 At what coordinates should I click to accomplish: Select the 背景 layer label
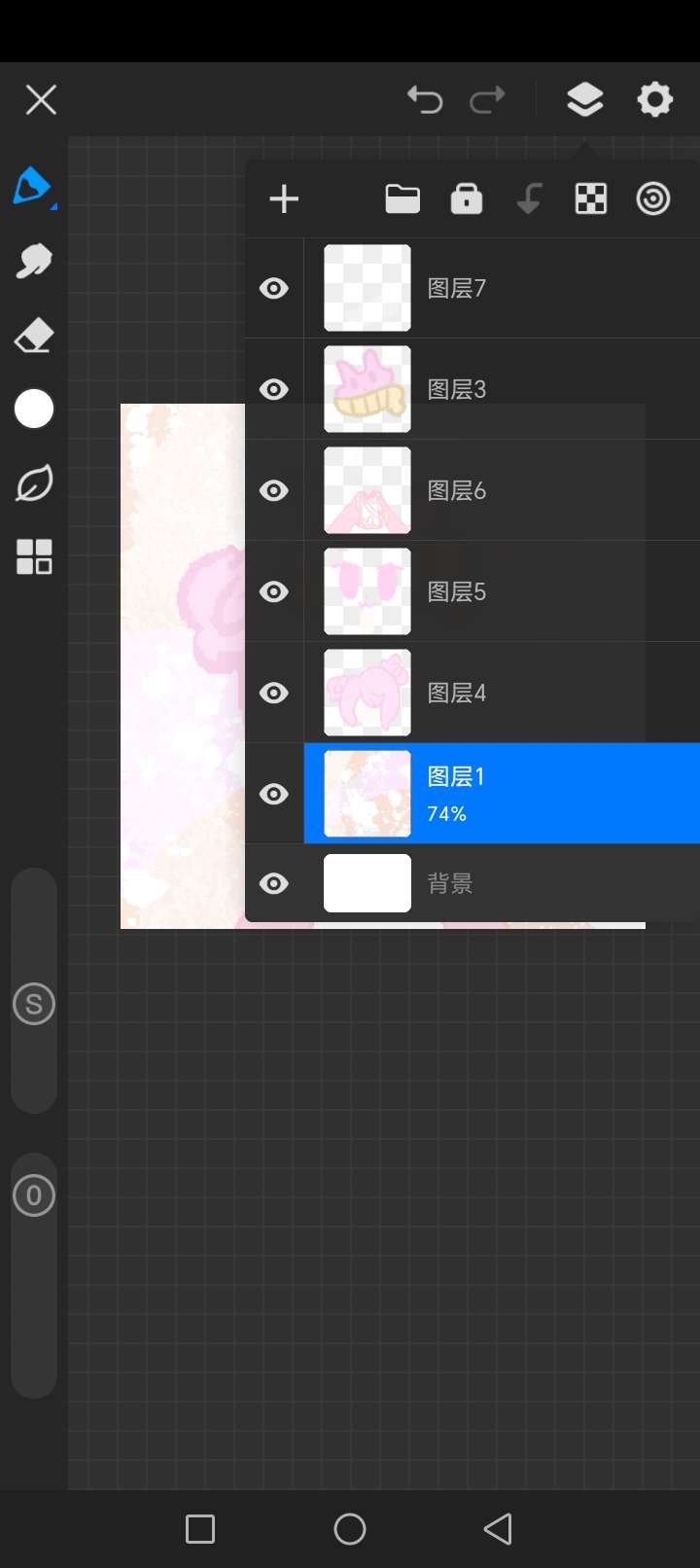pos(450,884)
